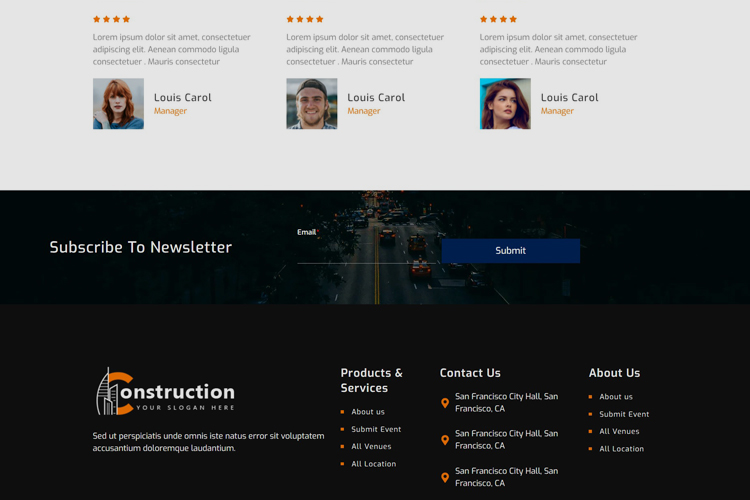This screenshot has width=750, height=500.
Task: Click the first location pin icon
Action: (445, 403)
